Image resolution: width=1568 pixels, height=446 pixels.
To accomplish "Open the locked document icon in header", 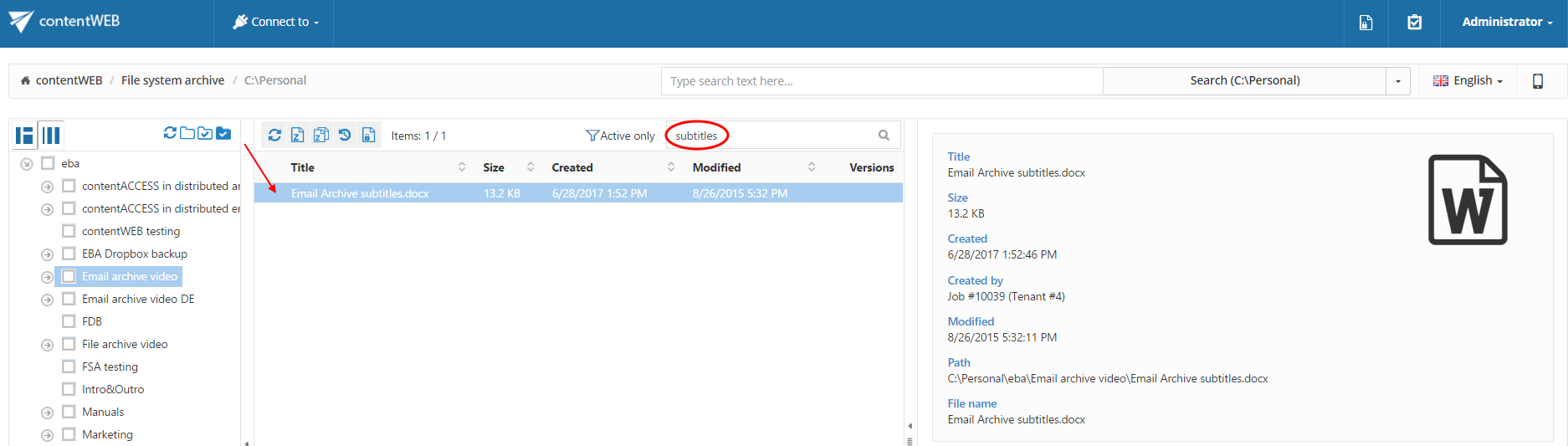I will pyautogui.click(x=1366, y=23).
